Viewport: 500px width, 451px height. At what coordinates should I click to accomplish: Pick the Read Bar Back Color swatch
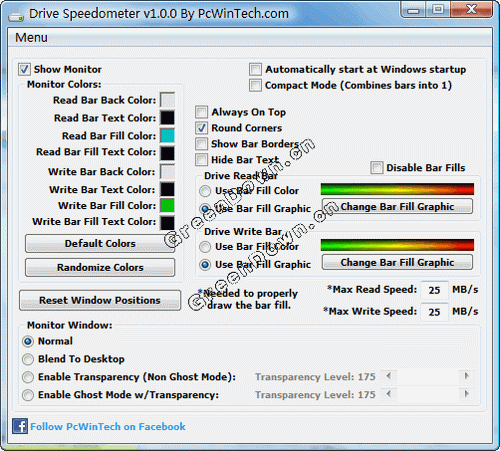click(x=167, y=100)
